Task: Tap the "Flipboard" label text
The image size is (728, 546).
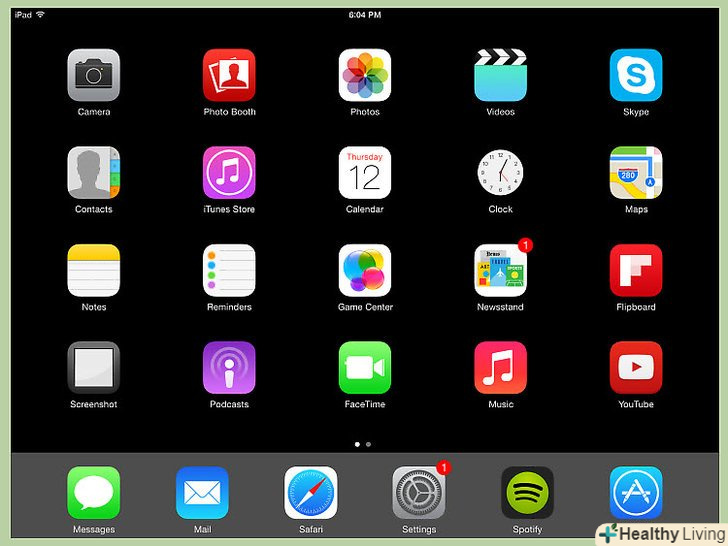Action: tap(636, 307)
